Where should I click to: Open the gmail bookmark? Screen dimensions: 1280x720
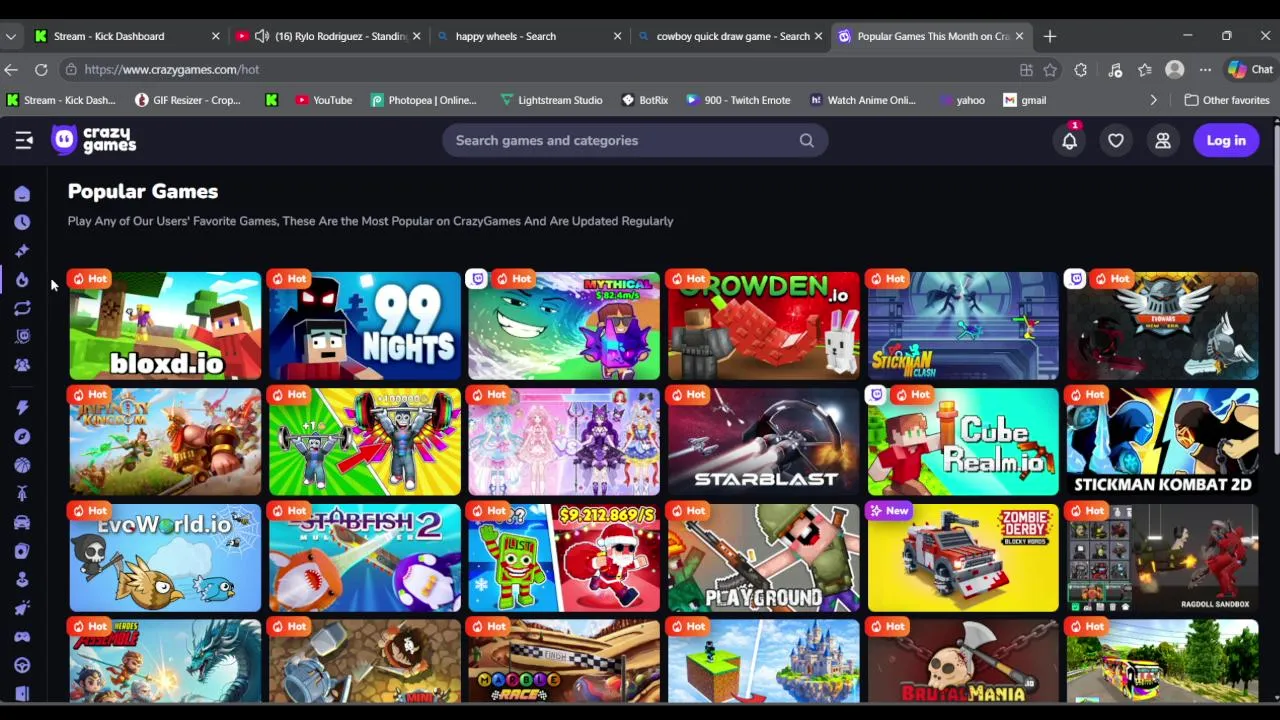[1025, 100]
